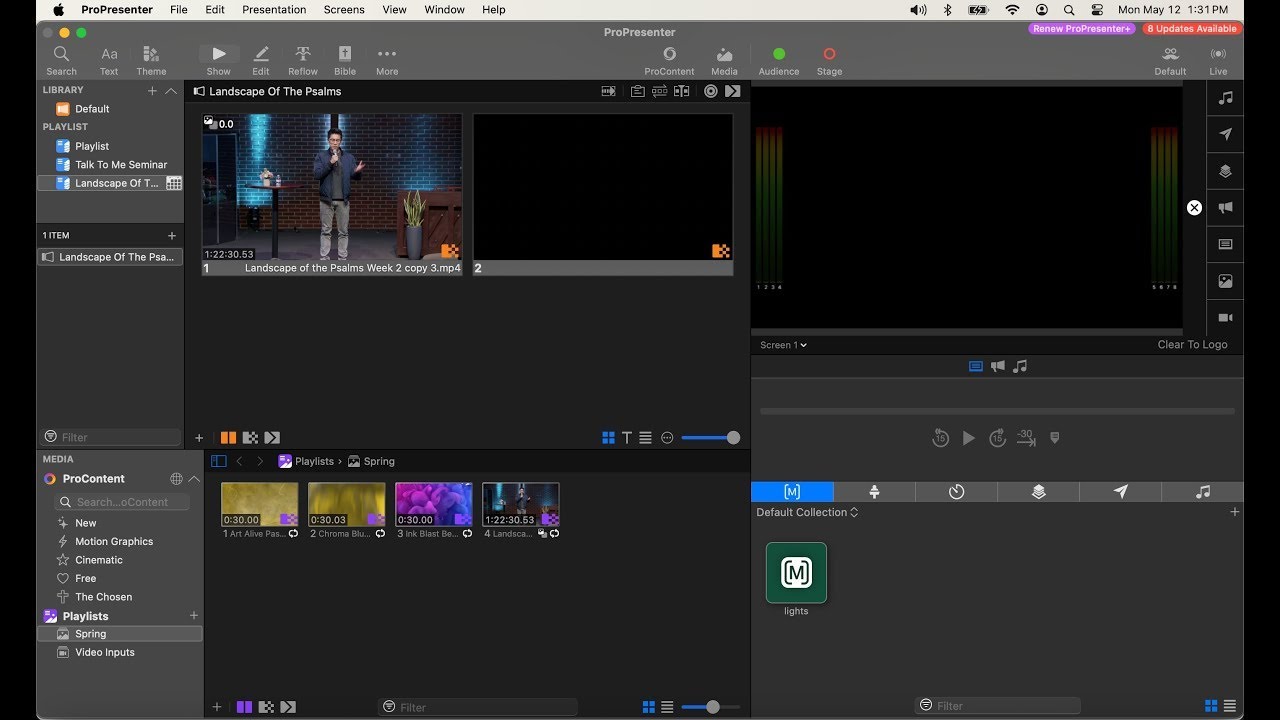The image size is (1280, 720).
Task: Open the Window menu
Action: click(445, 10)
